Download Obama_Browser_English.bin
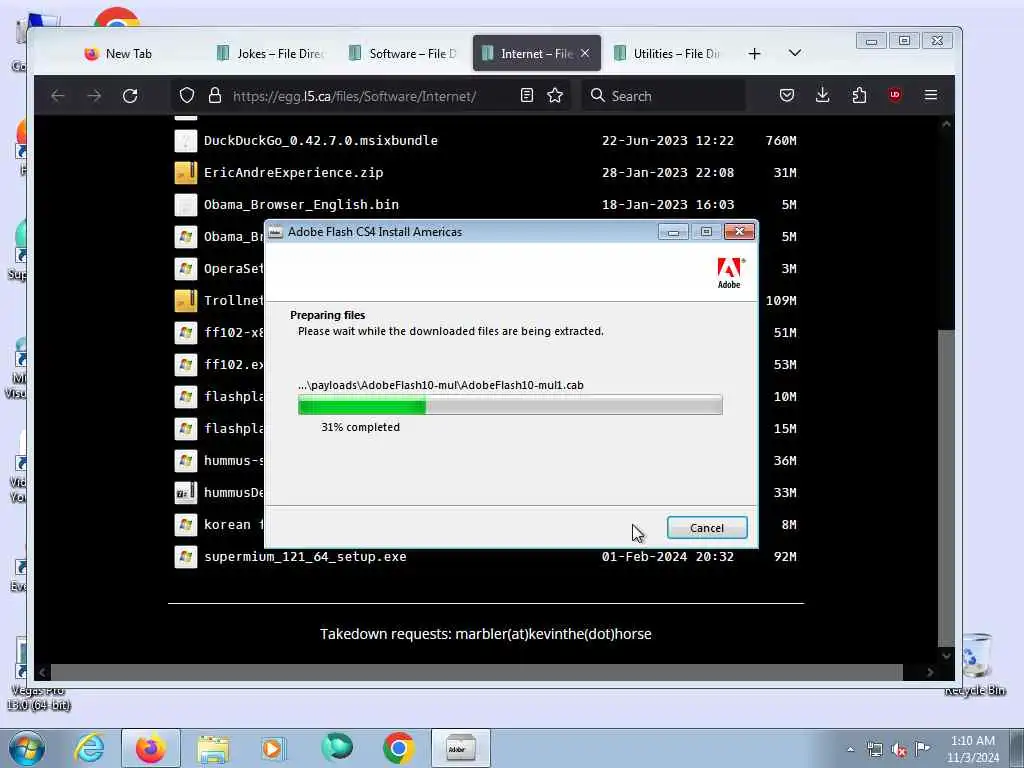1024x768 pixels. point(301,204)
